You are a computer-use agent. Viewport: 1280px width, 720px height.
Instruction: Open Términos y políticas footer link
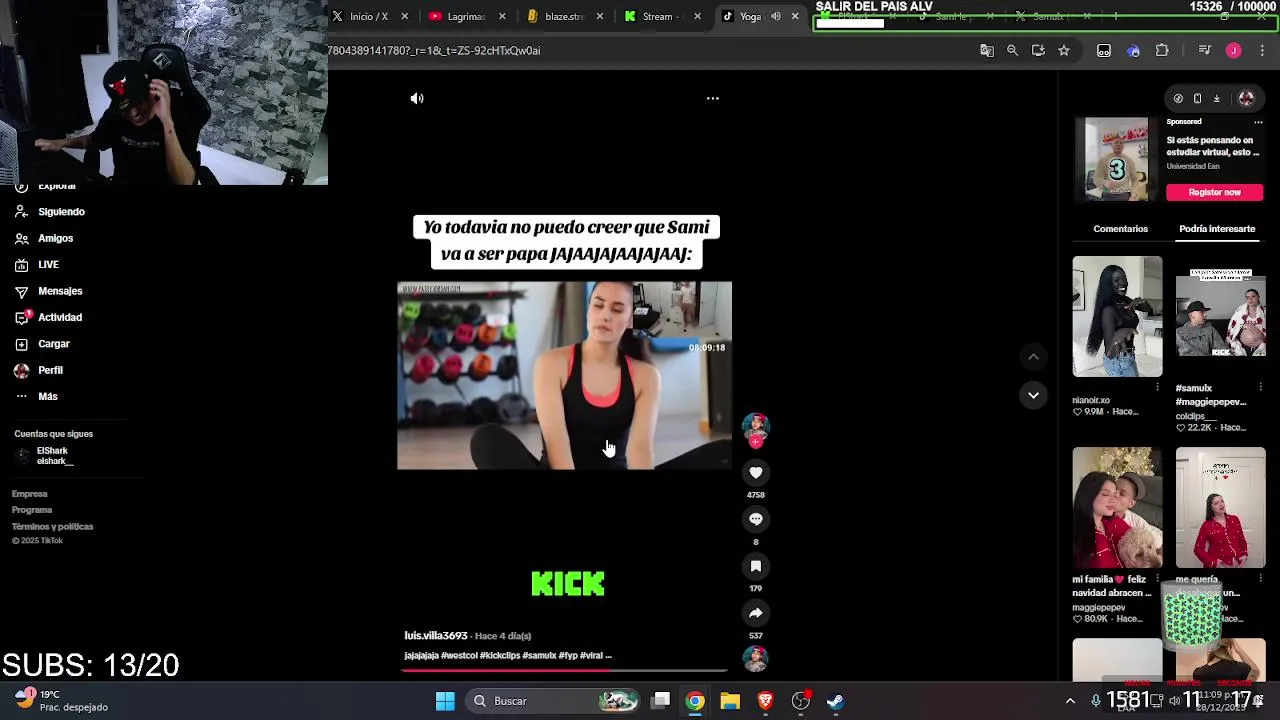[52, 527]
